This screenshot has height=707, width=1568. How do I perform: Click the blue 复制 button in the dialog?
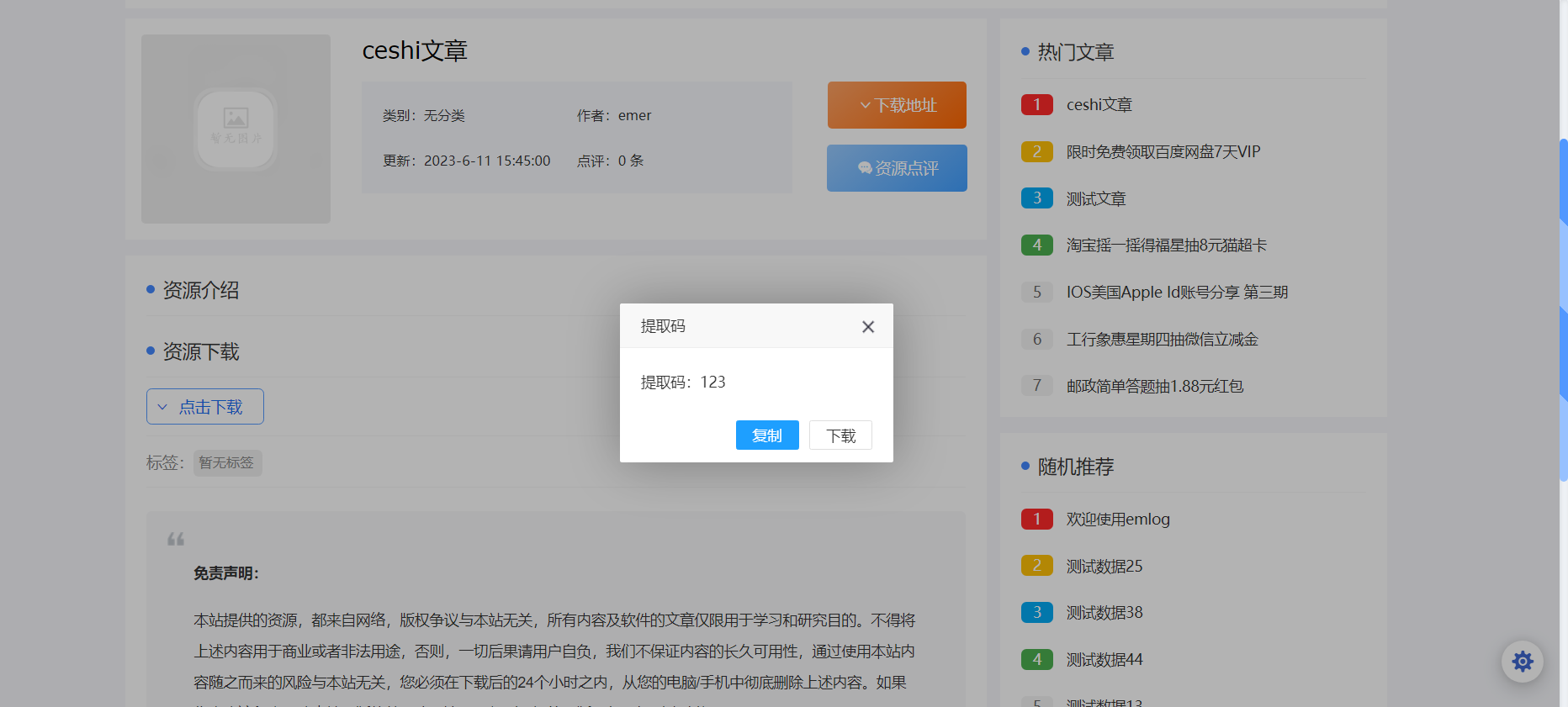point(766,435)
